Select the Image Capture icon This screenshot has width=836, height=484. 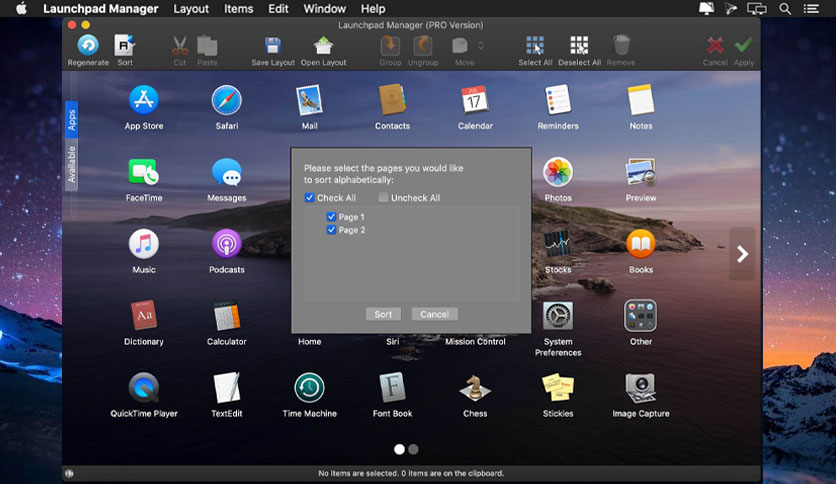coord(641,388)
